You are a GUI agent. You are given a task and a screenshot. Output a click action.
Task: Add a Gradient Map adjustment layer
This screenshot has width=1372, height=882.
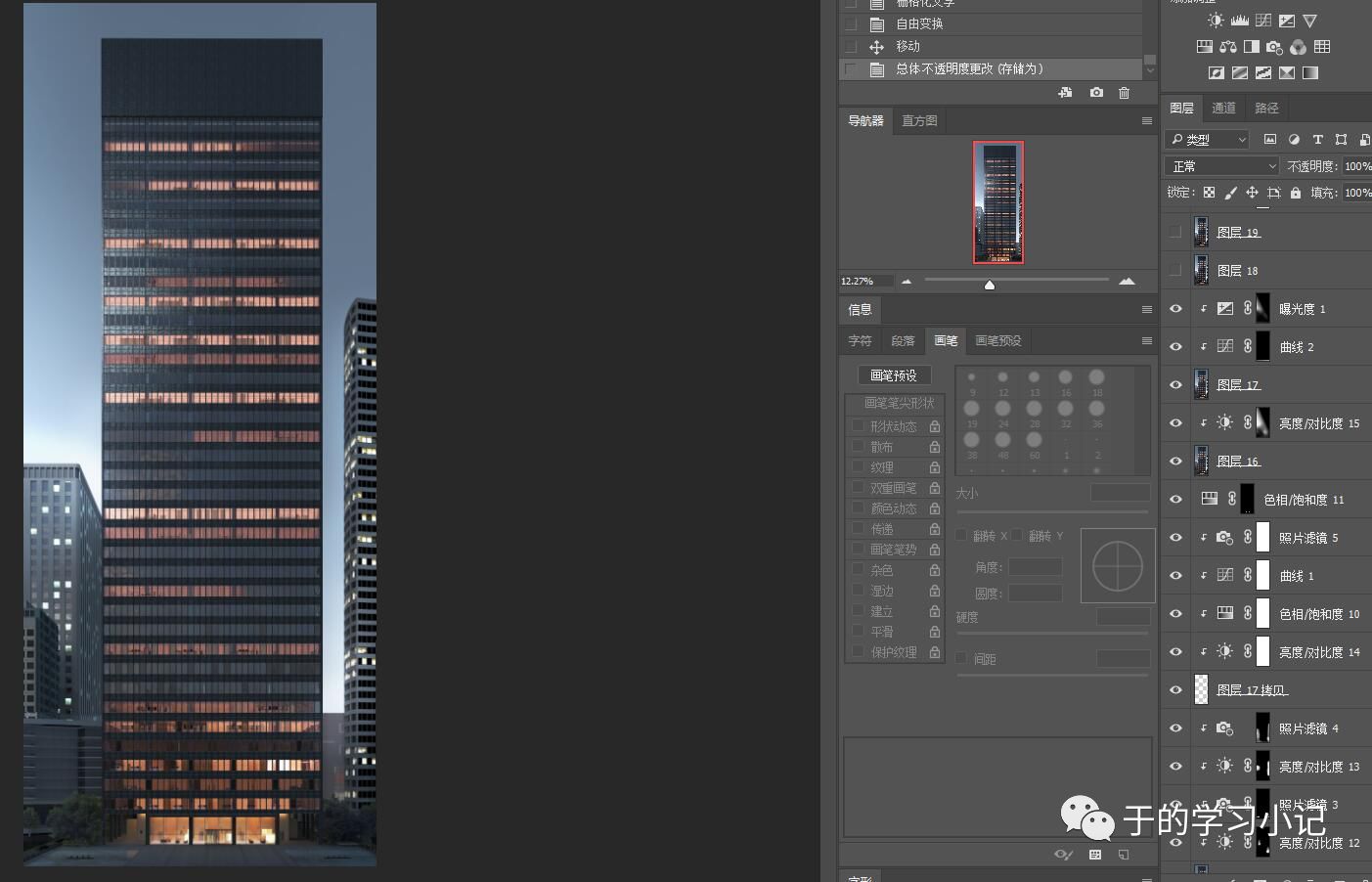click(1310, 72)
